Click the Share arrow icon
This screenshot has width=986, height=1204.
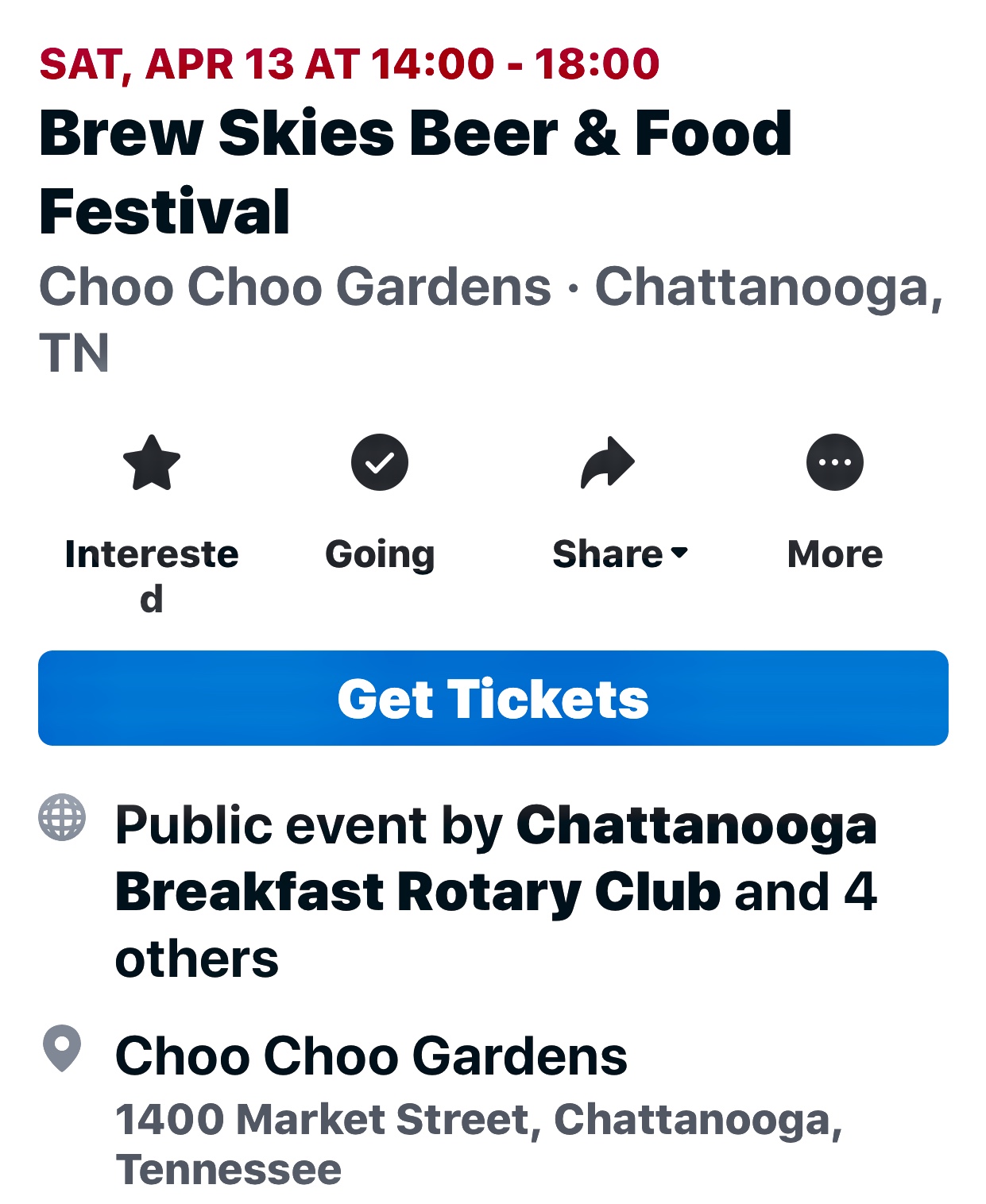608,462
